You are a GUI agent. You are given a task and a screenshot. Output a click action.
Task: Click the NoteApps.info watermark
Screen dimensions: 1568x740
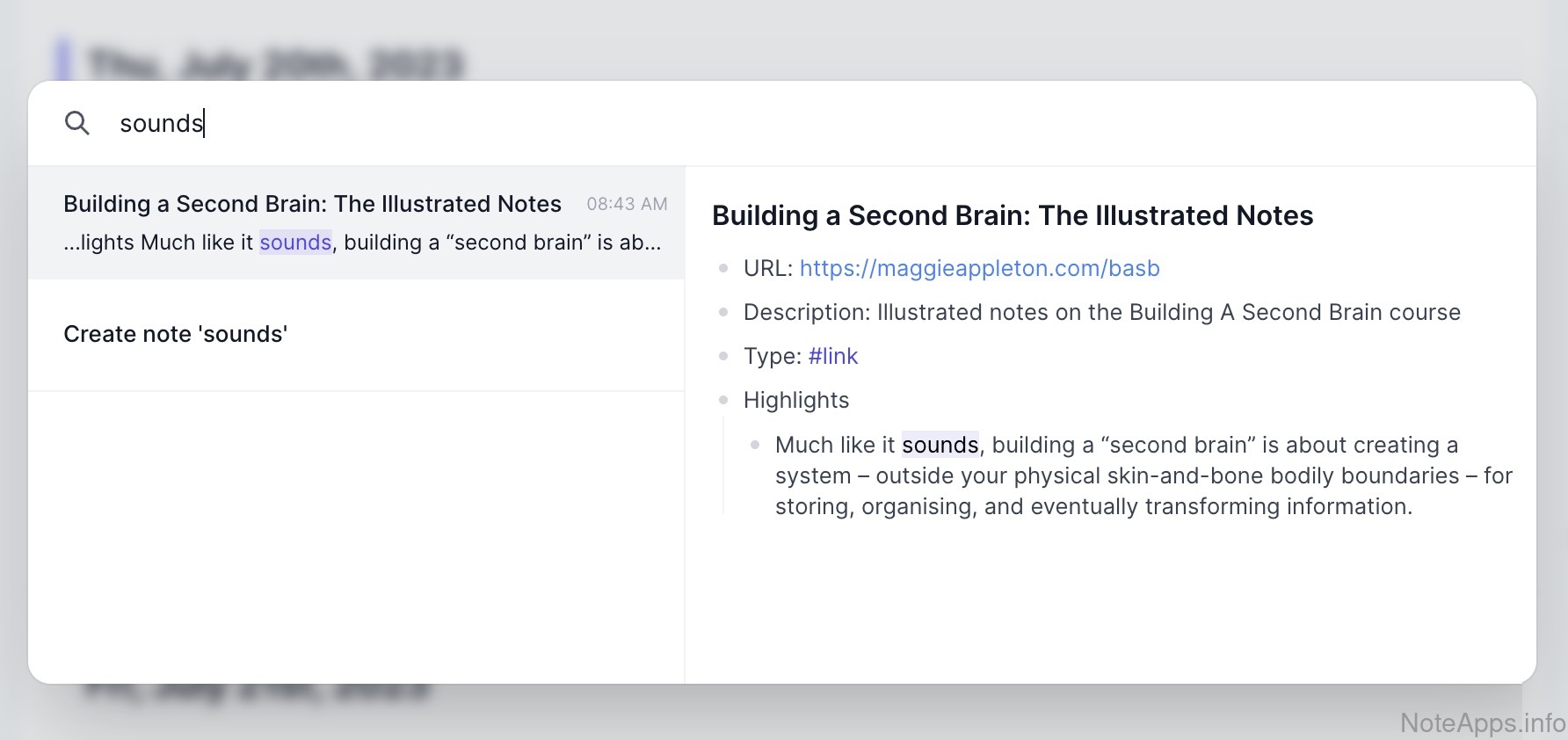point(1482,722)
